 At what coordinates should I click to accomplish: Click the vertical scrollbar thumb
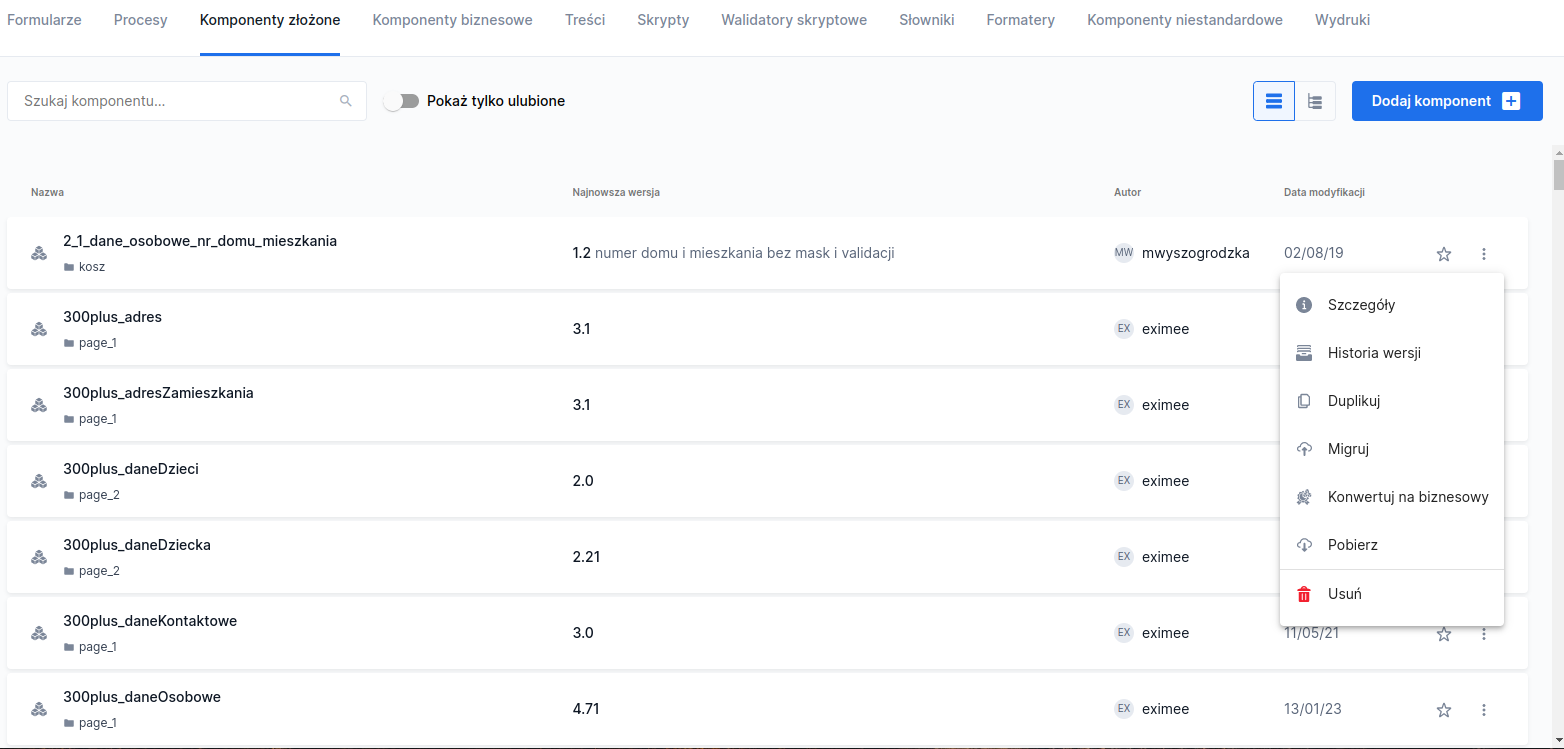click(1558, 172)
